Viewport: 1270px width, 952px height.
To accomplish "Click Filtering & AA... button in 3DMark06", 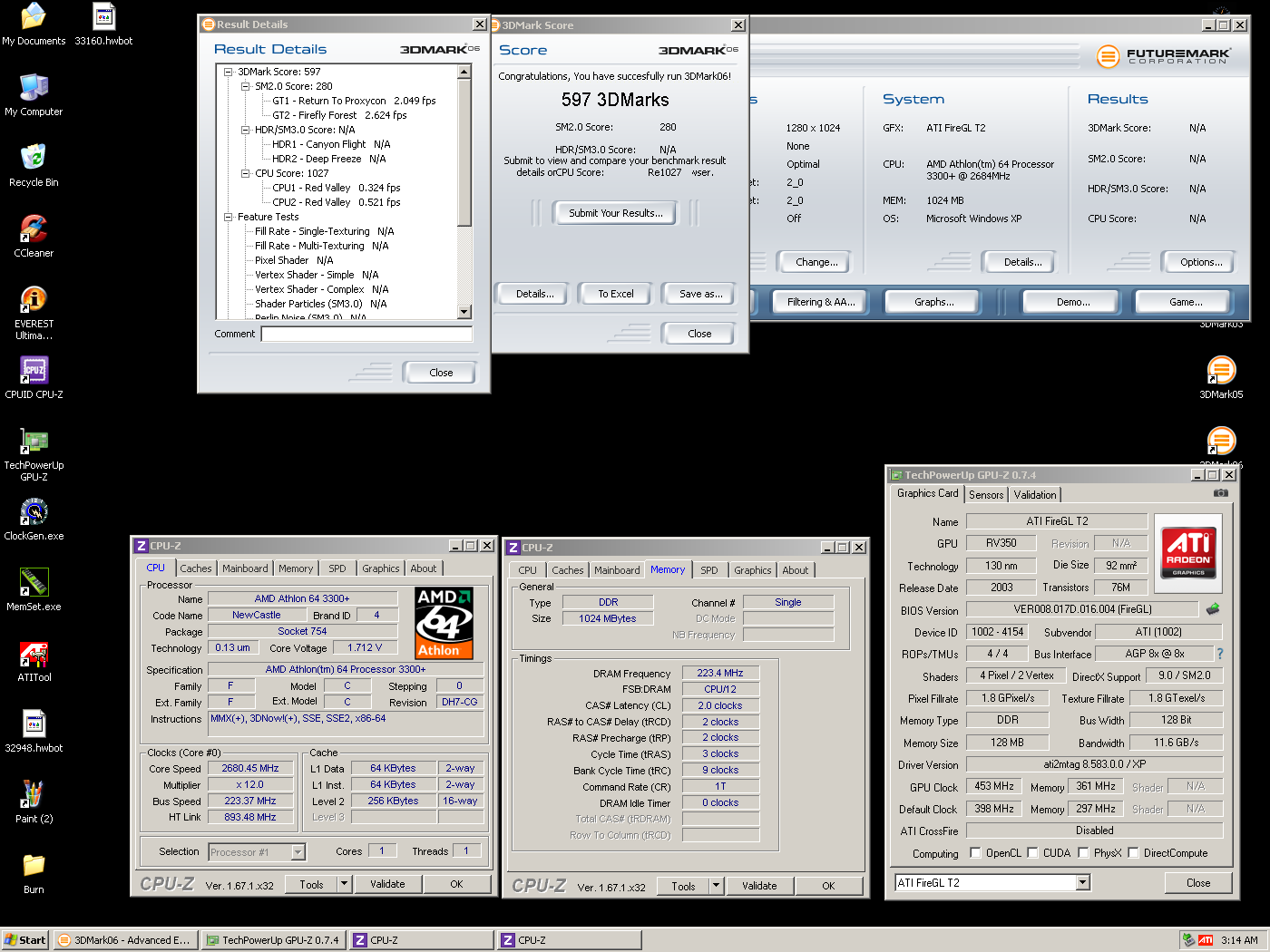I will [x=821, y=302].
